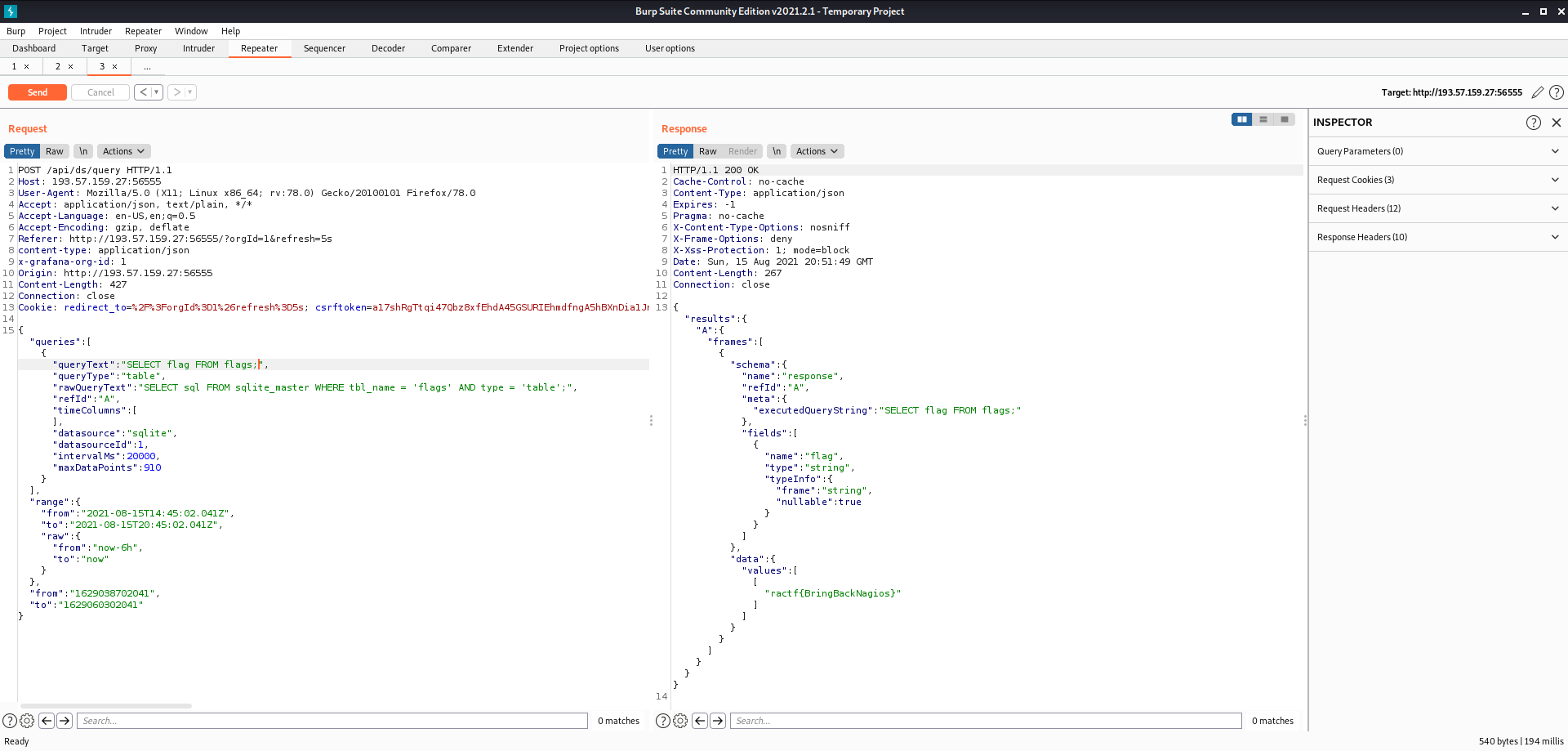Click the ractf flag value in response
The image size is (1568, 751).
click(832, 593)
